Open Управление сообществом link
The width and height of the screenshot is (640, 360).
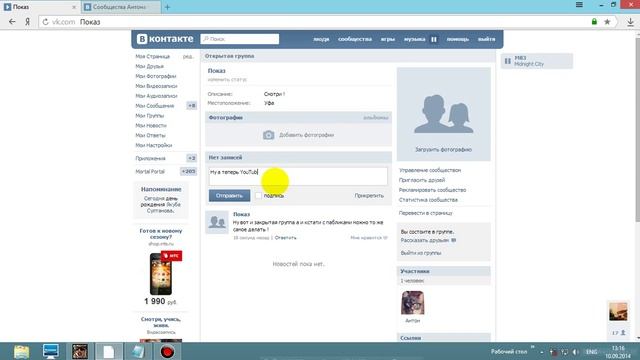pyautogui.click(x=430, y=170)
